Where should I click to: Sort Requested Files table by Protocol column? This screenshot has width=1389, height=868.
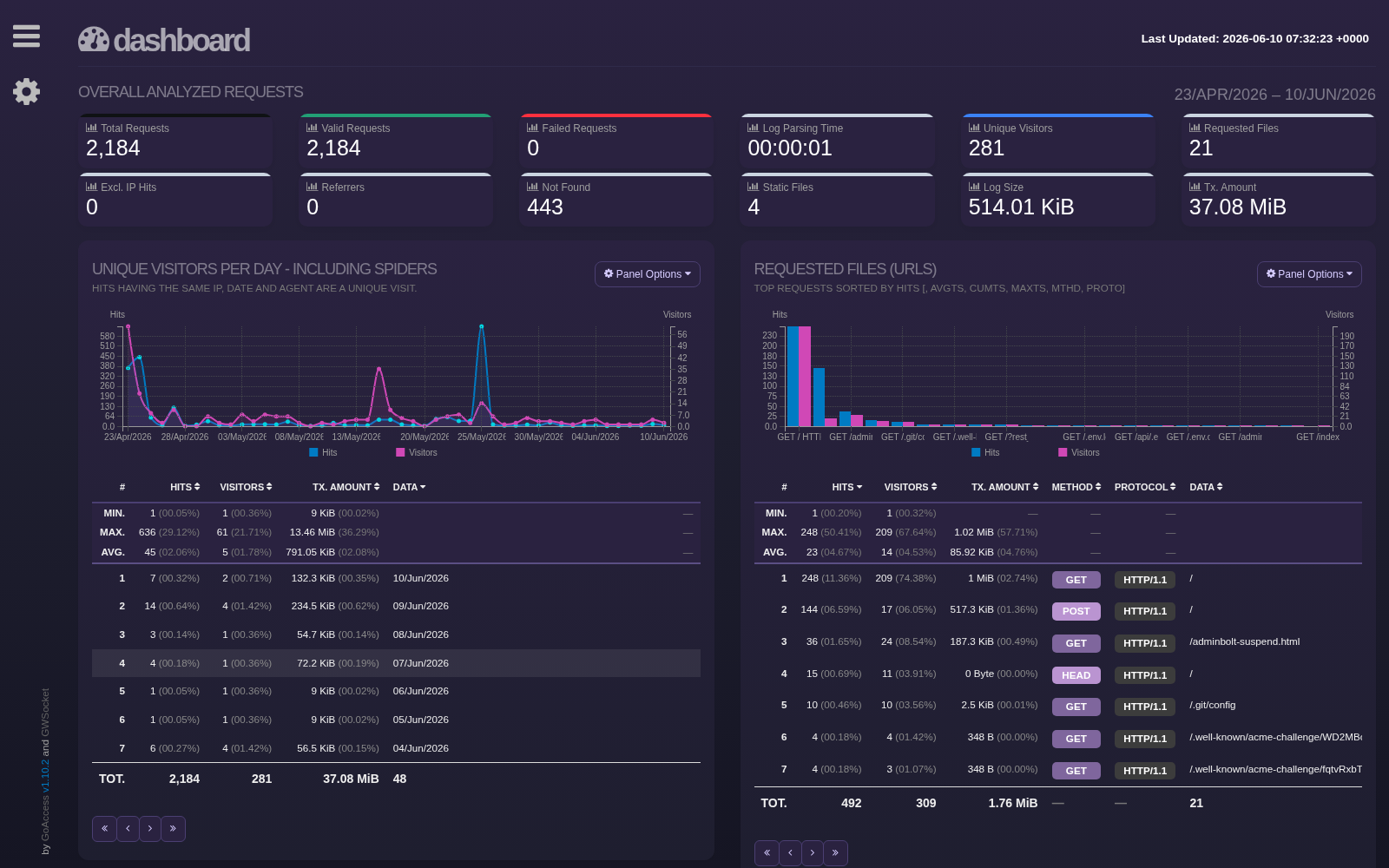pyautogui.click(x=1145, y=487)
